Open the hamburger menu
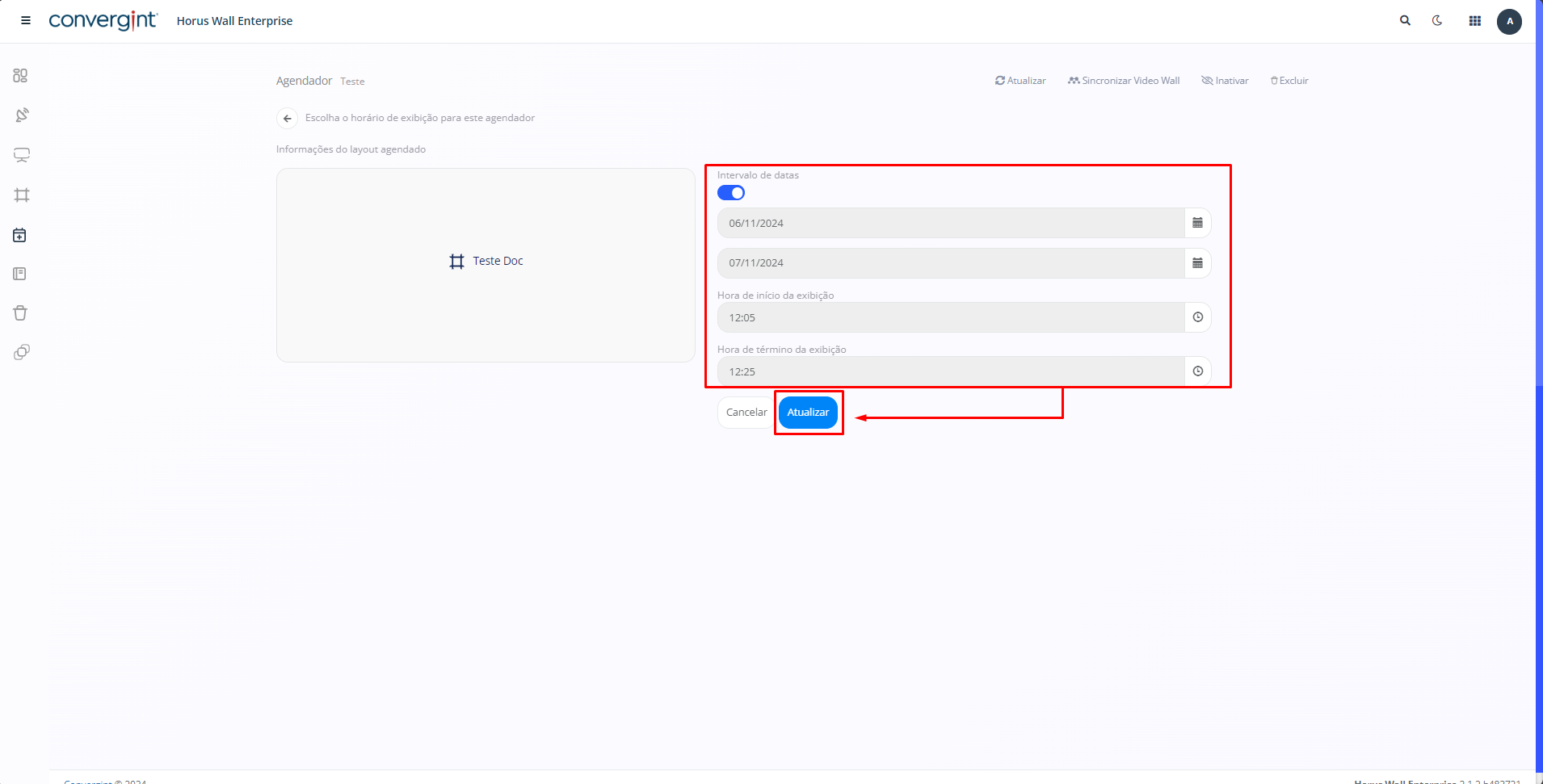The height and width of the screenshot is (784, 1543). tap(26, 21)
